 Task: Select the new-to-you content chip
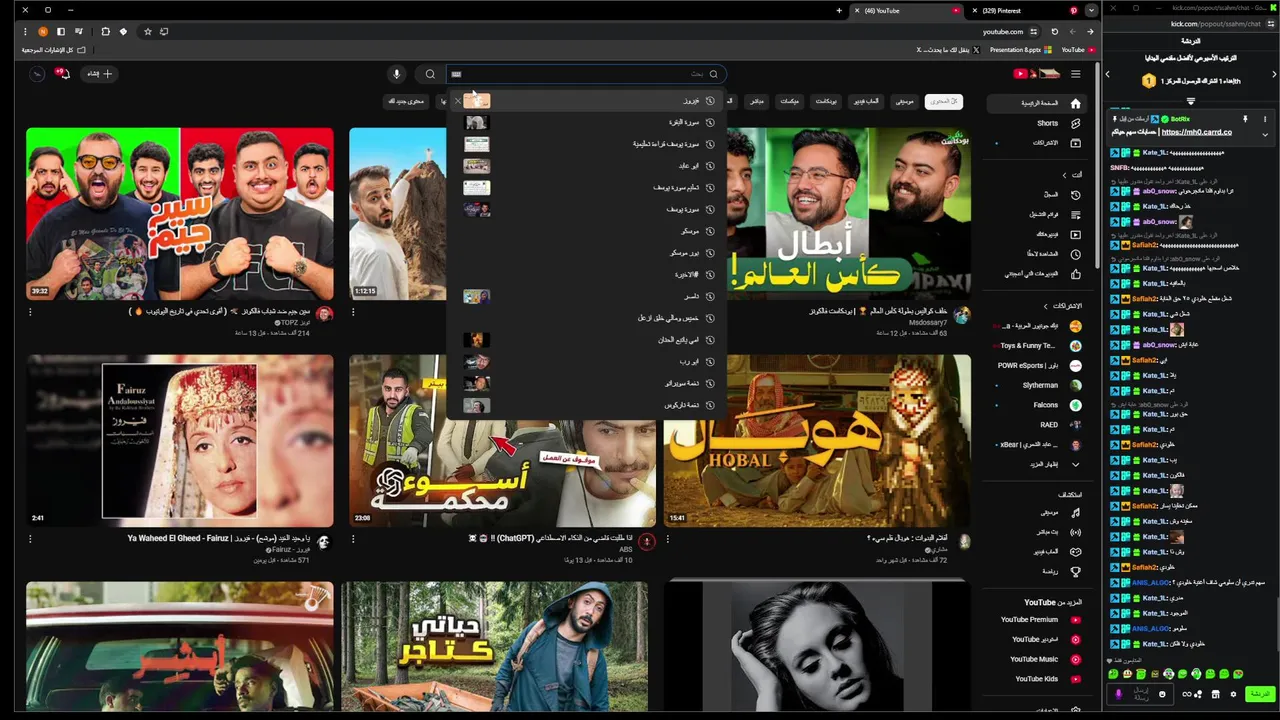(407, 101)
